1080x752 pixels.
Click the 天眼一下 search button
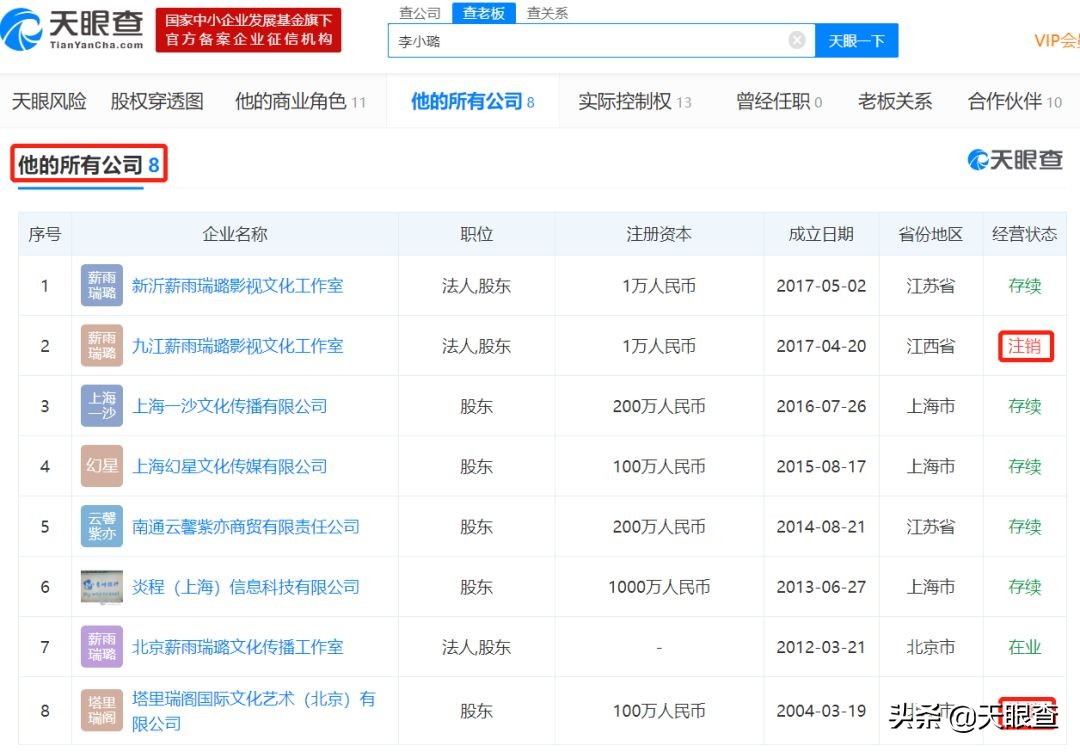tap(856, 40)
